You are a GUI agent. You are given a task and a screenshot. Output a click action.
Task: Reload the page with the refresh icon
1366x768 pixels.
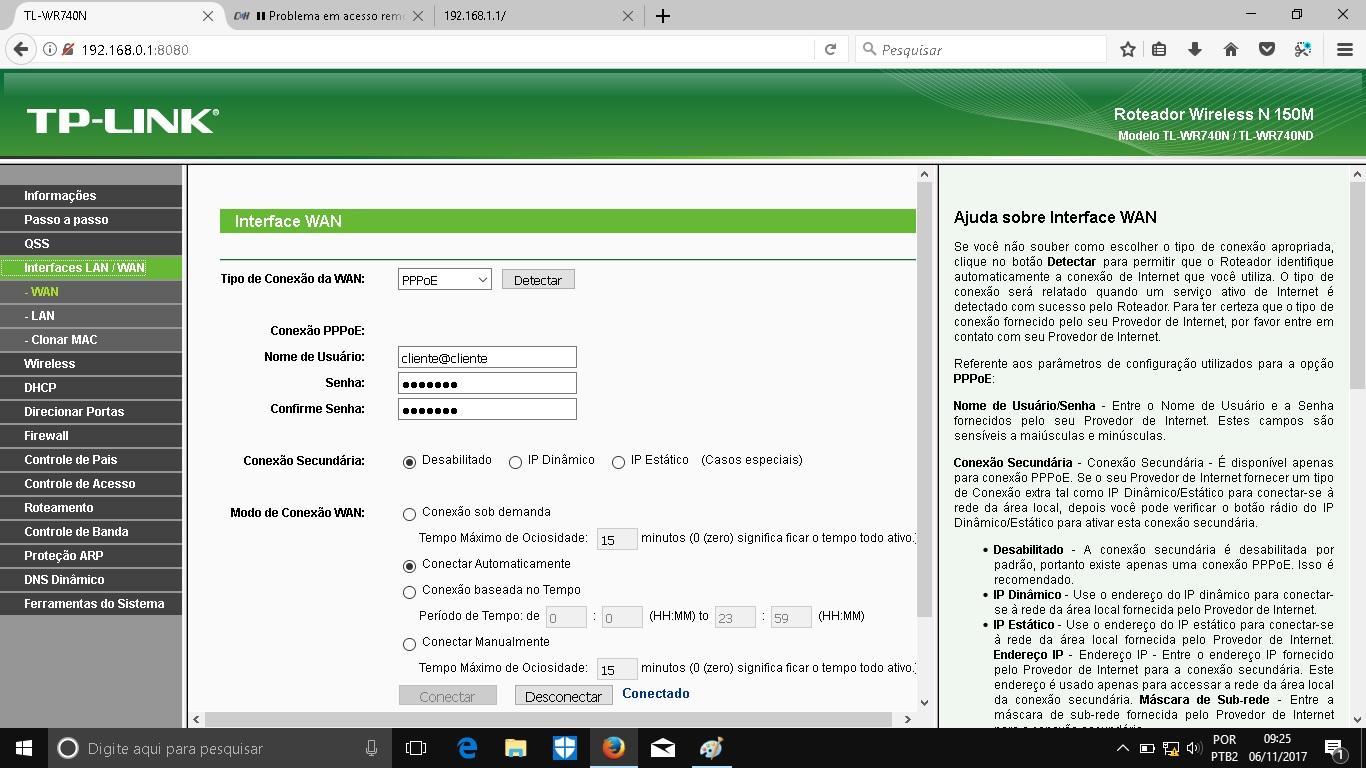click(x=830, y=49)
